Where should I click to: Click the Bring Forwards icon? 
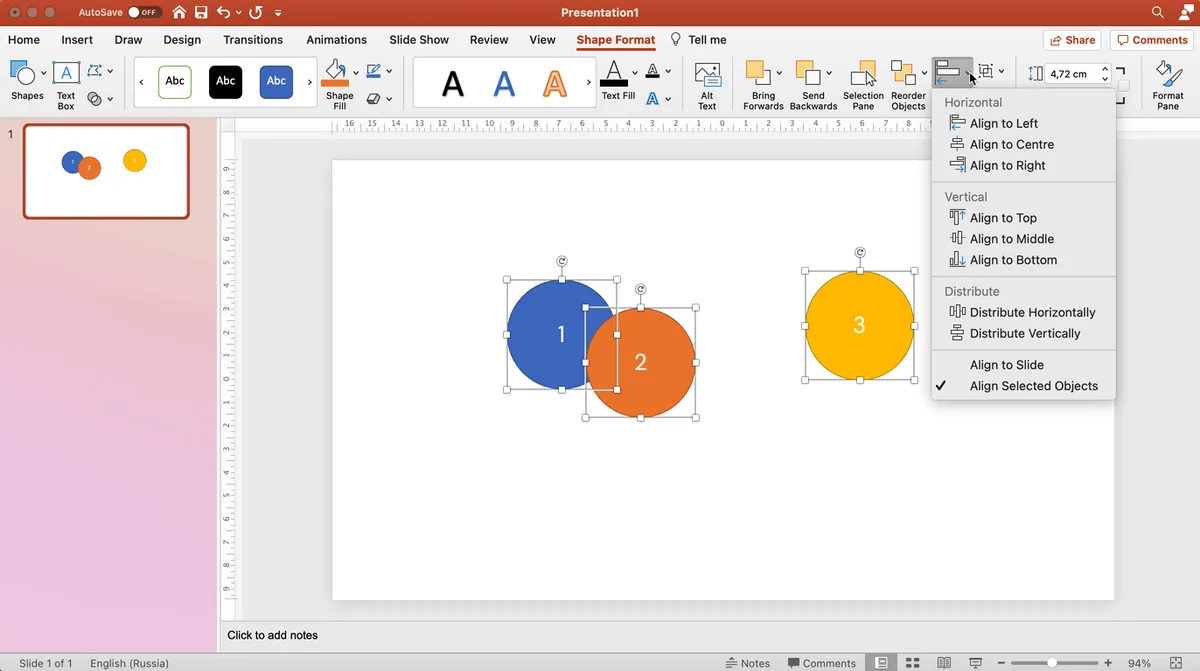point(757,73)
